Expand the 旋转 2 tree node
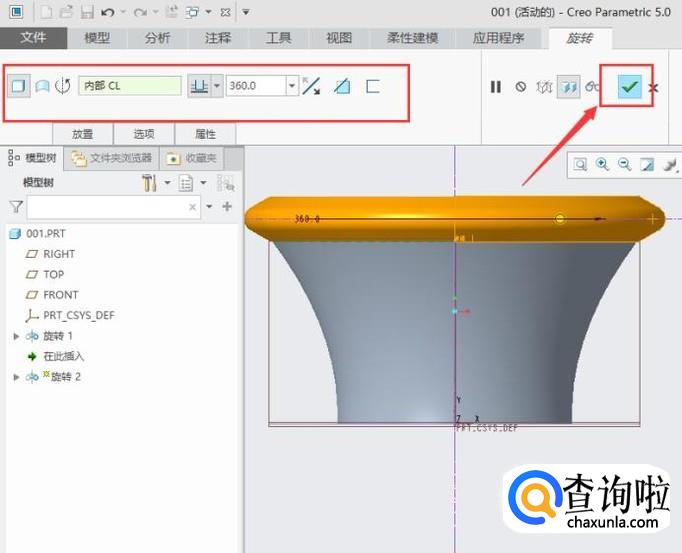Viewport: 682px width, 553px height. (x=16, y=377)
